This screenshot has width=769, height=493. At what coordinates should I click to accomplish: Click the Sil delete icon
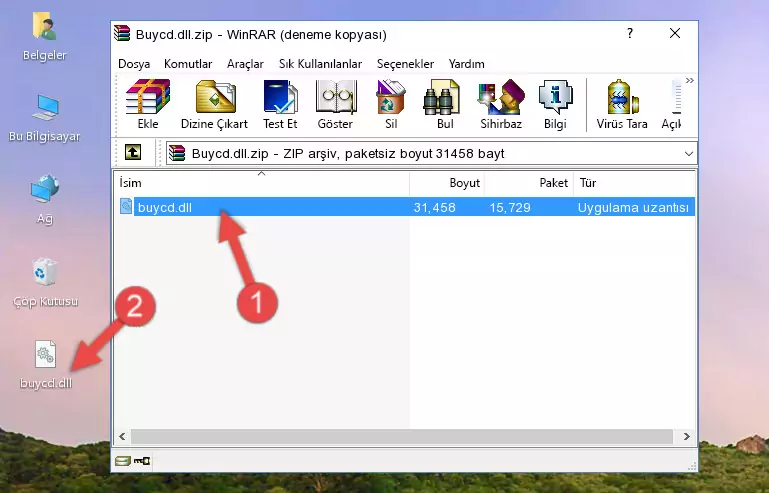[391, 104]
